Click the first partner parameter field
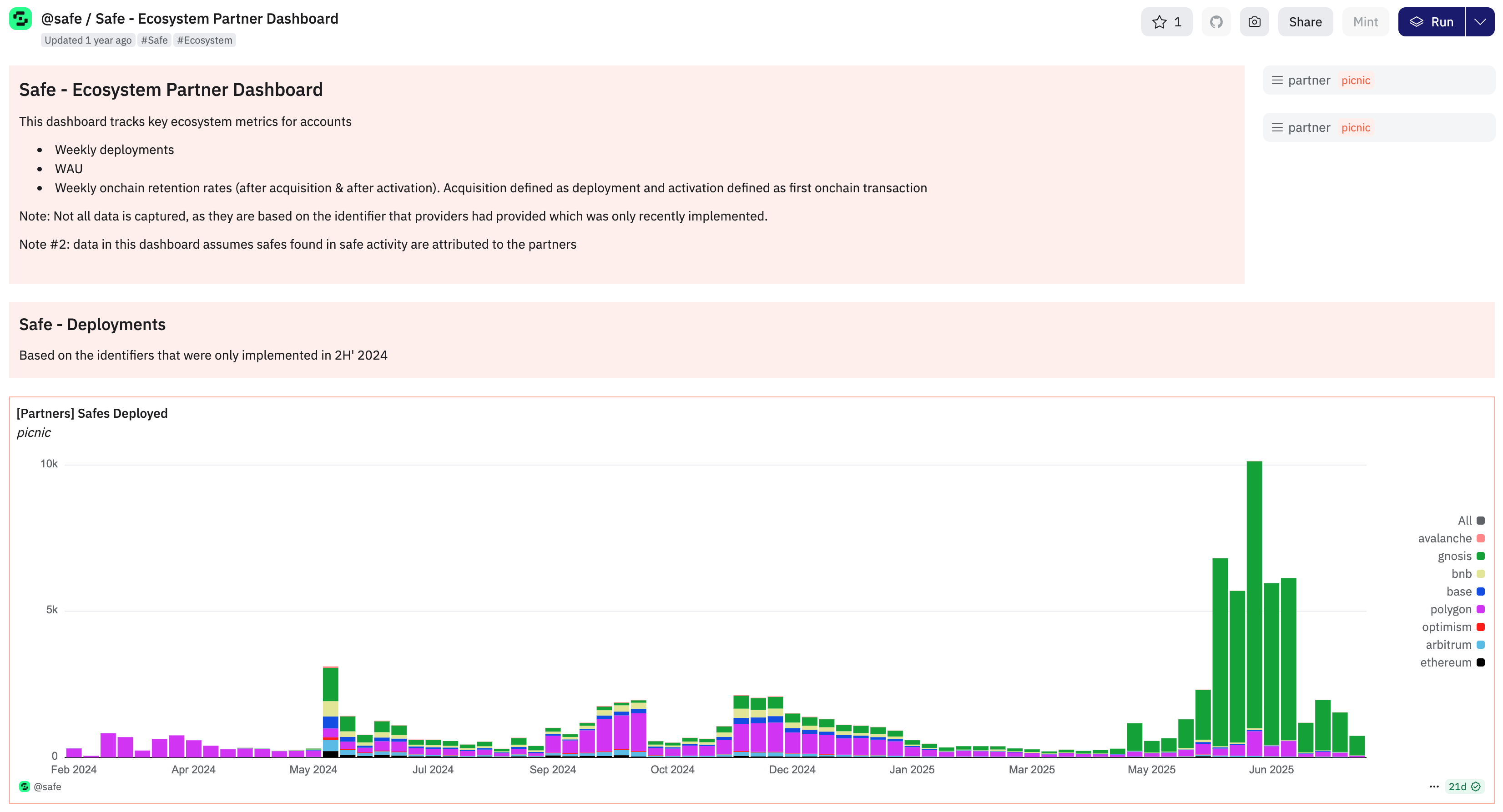 click(1378, 80)
